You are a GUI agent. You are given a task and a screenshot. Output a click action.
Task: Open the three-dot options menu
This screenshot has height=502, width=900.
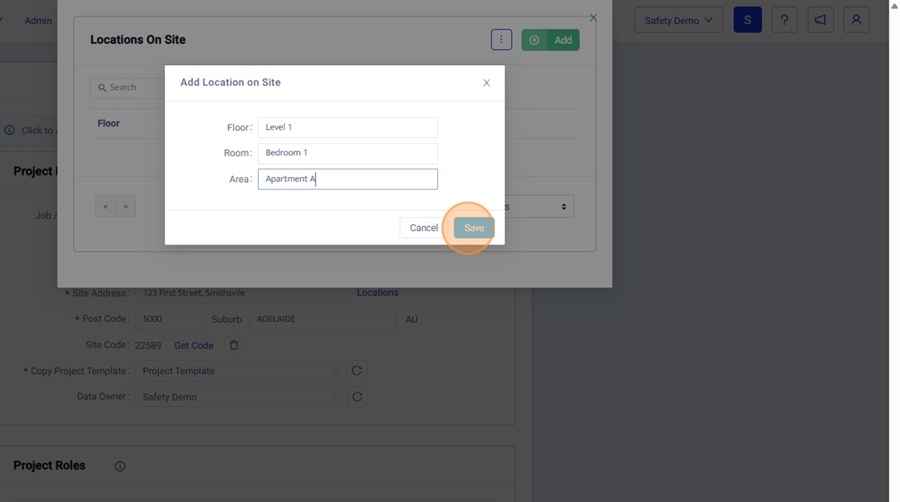click(501, 40)
